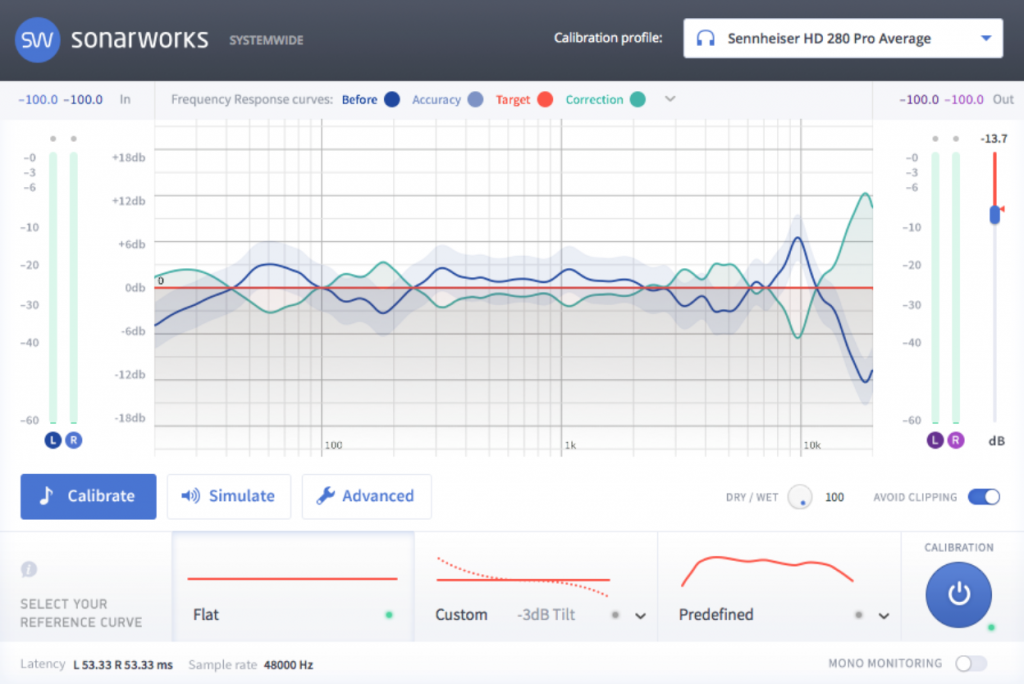Click the Sonarworks SW logo icon
This screenshot has width=1024, height=684.
(37, 41)
